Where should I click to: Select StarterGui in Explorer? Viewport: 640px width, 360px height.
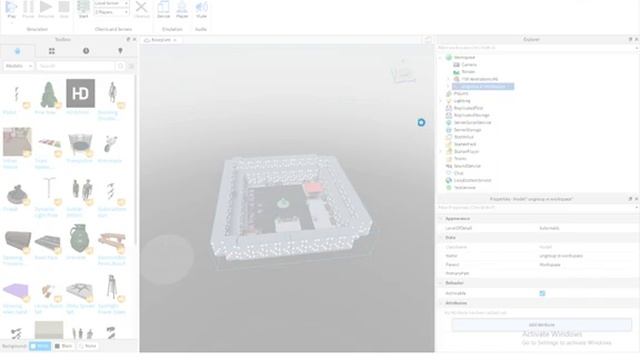click(x=464, y=137)
